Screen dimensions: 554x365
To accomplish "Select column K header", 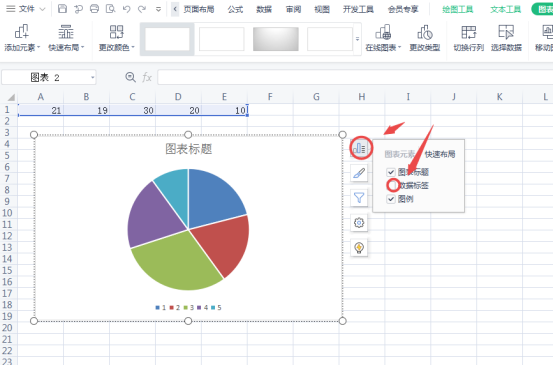I will (500, 97).
